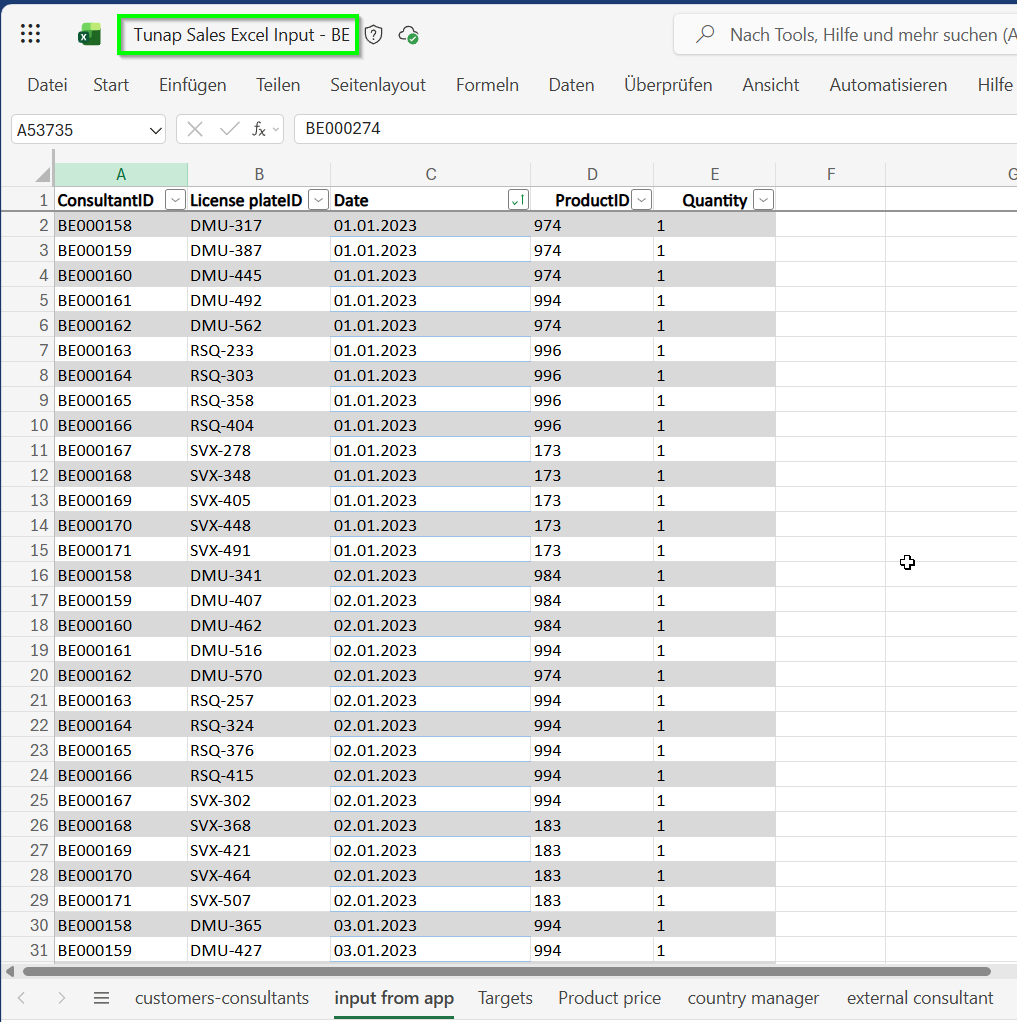Click cell with DMU-427
Screen dimensions: 1017x1022
pos(259,950)
